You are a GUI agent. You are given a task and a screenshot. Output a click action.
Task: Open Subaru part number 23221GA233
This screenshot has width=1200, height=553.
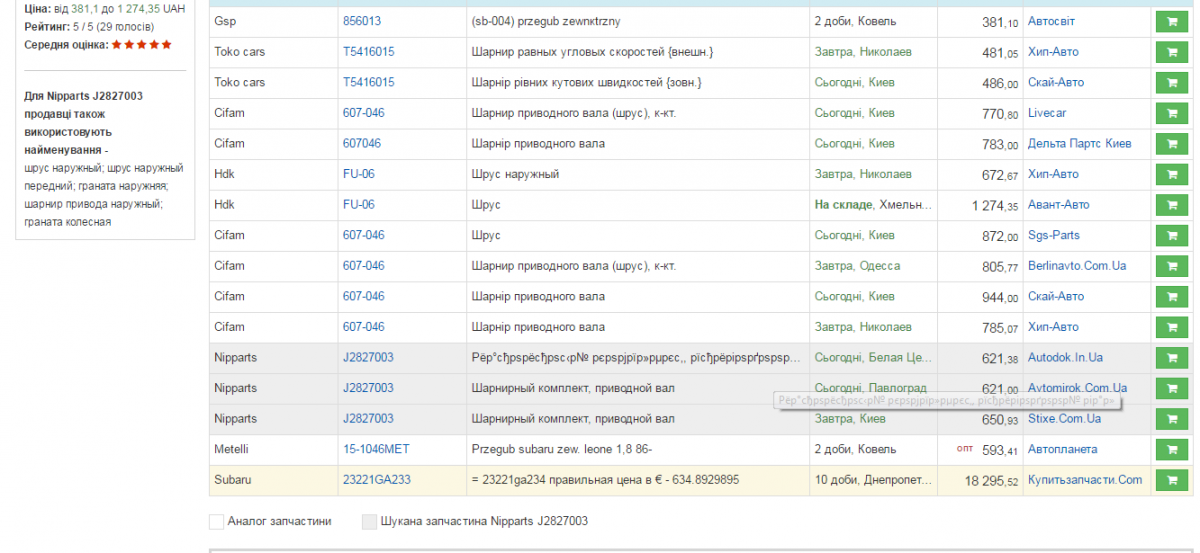376,480
